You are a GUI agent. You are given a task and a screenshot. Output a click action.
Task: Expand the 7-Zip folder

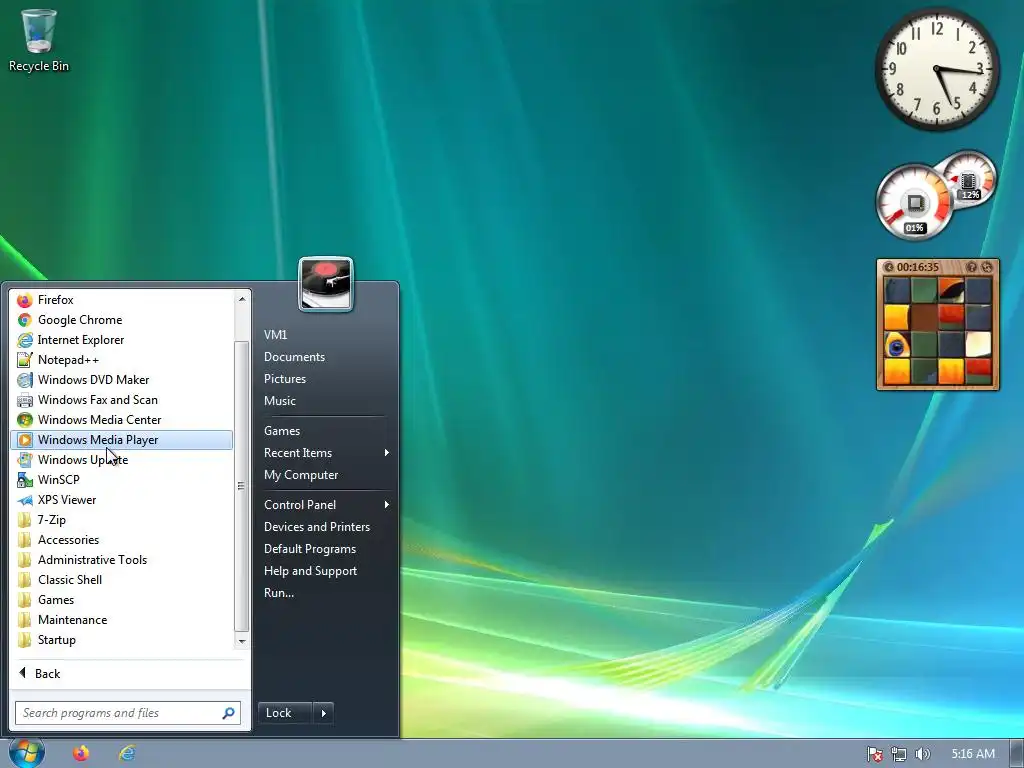point(121,520)
